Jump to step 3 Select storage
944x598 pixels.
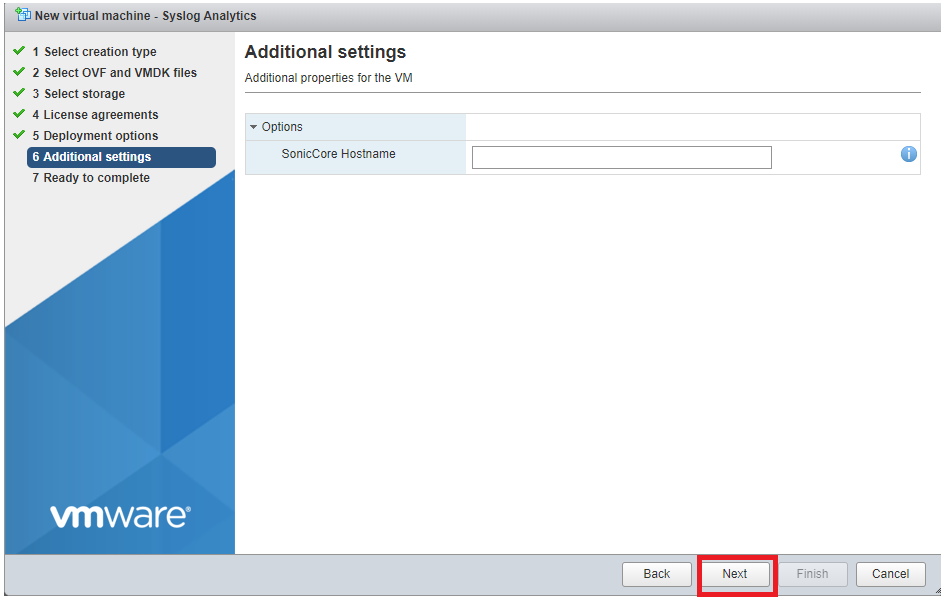pyautogui.click(x=84, y=94)
